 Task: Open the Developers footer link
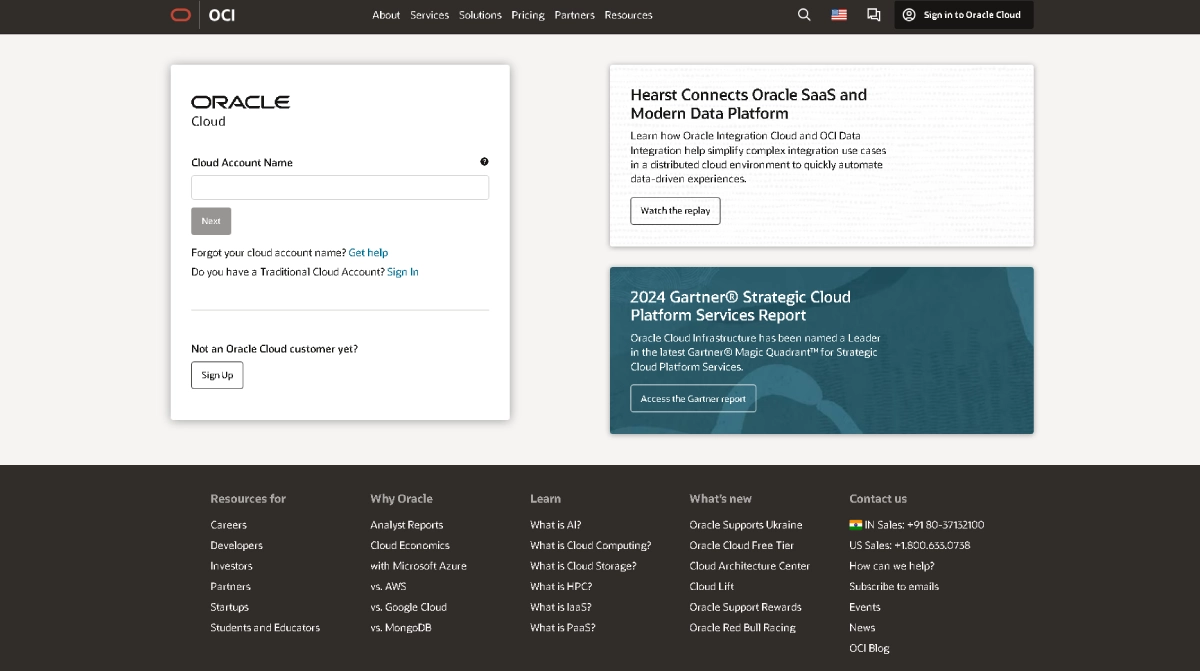236,545
